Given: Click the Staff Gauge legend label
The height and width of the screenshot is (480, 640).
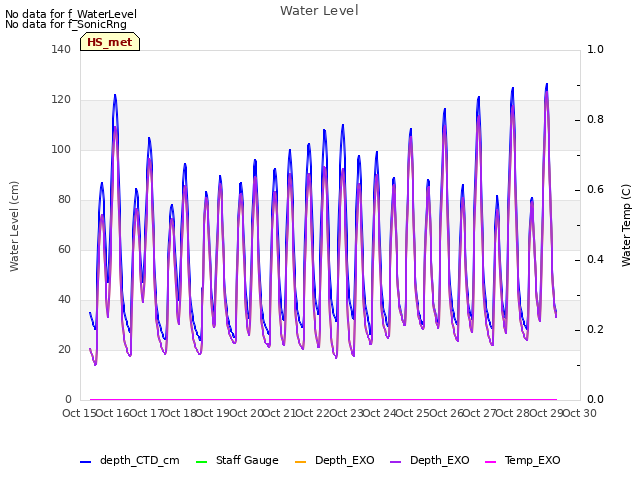Looking at the screenshot, I should (x=247, y=460).
